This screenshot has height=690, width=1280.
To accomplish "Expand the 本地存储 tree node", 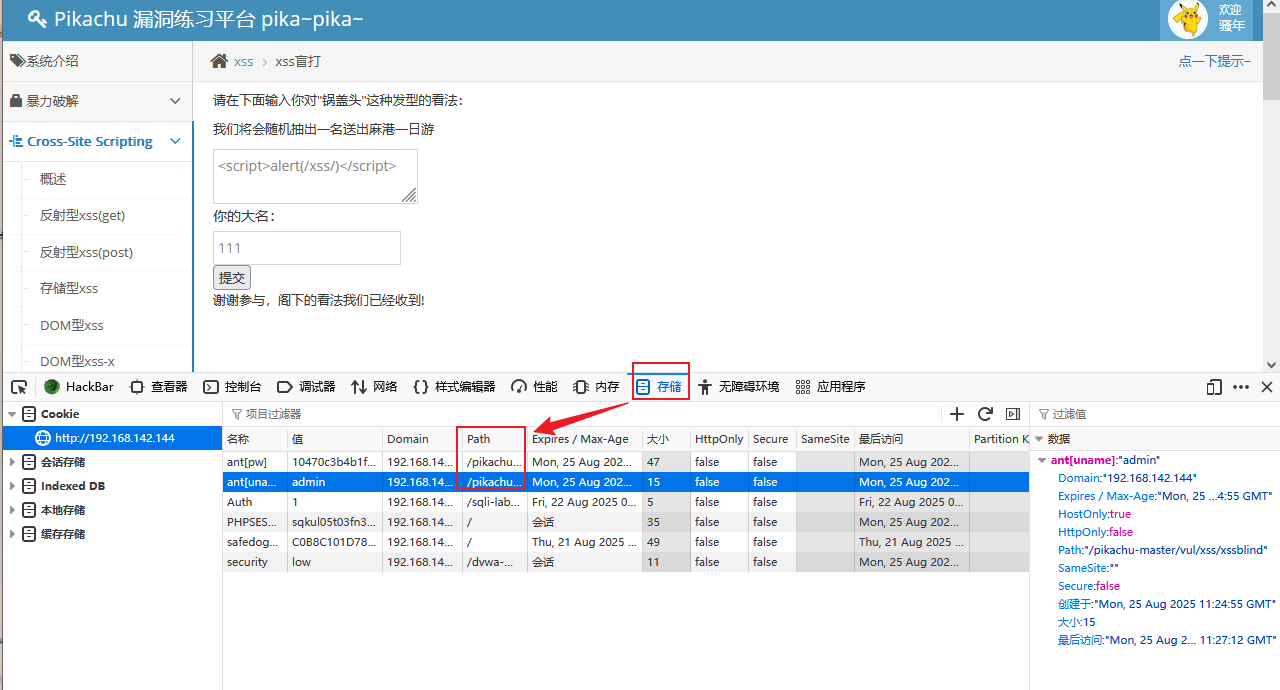I will click(12, 510).
